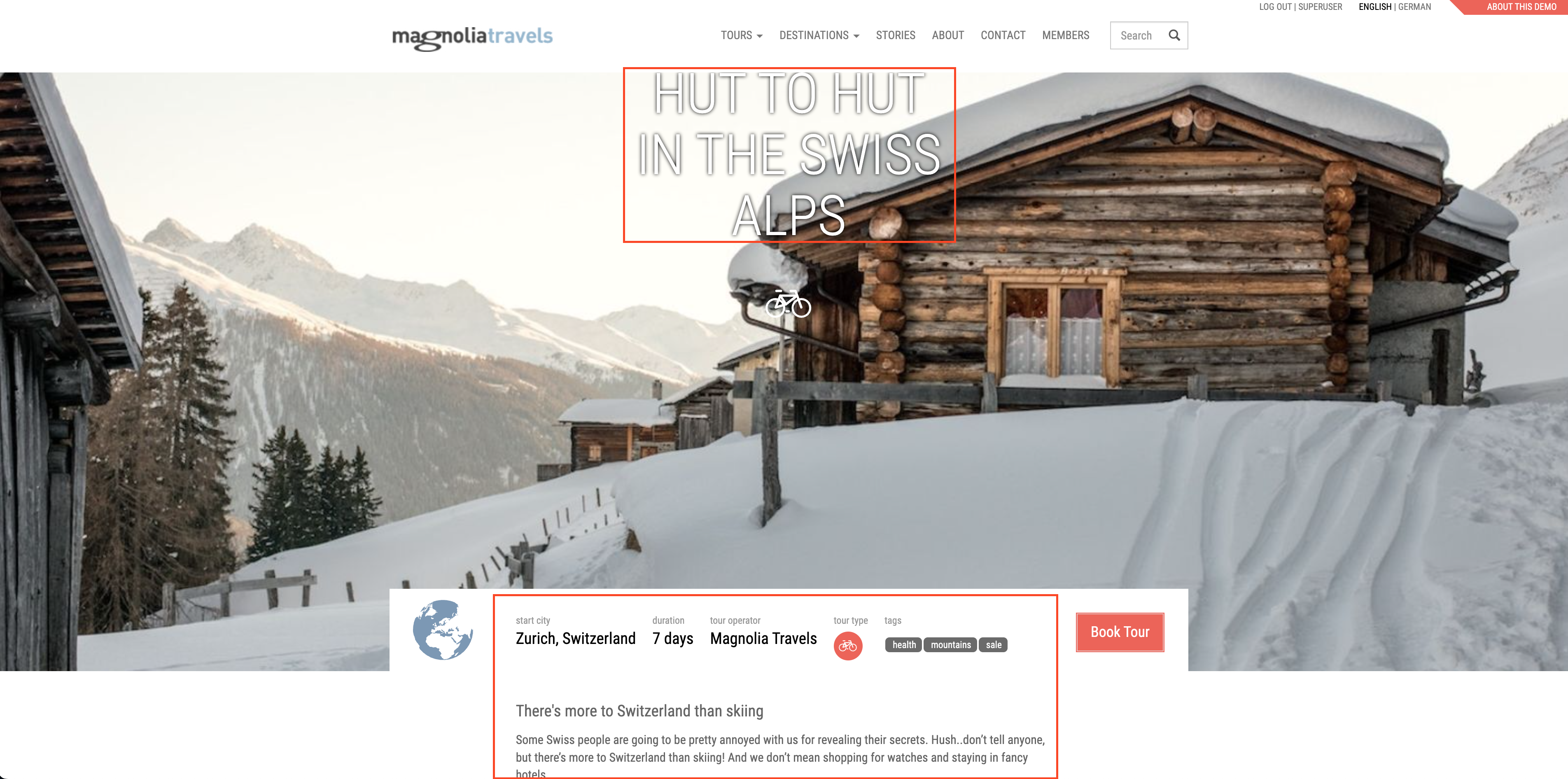
Task: Click the search magnifier icon
Action: click(x=1176, y=35)
